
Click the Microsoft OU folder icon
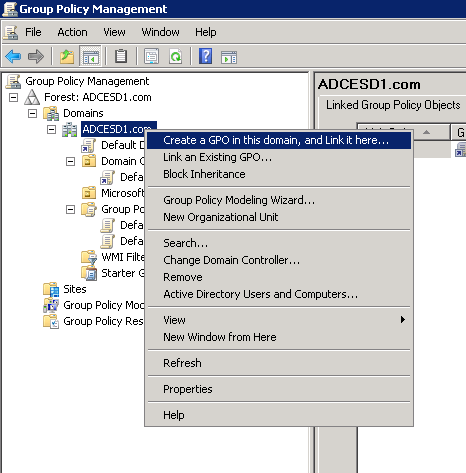[x=89, y=193]
